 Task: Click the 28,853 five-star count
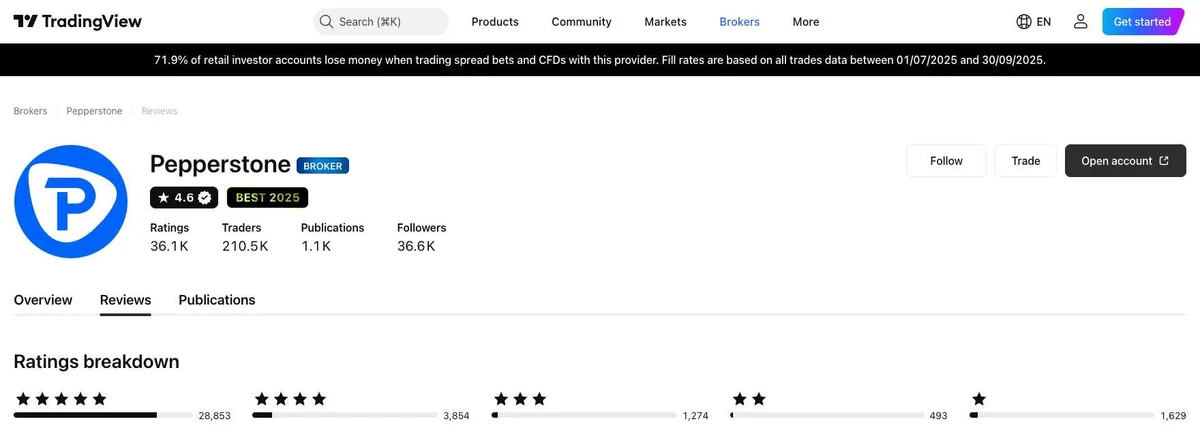pos(214,415)
